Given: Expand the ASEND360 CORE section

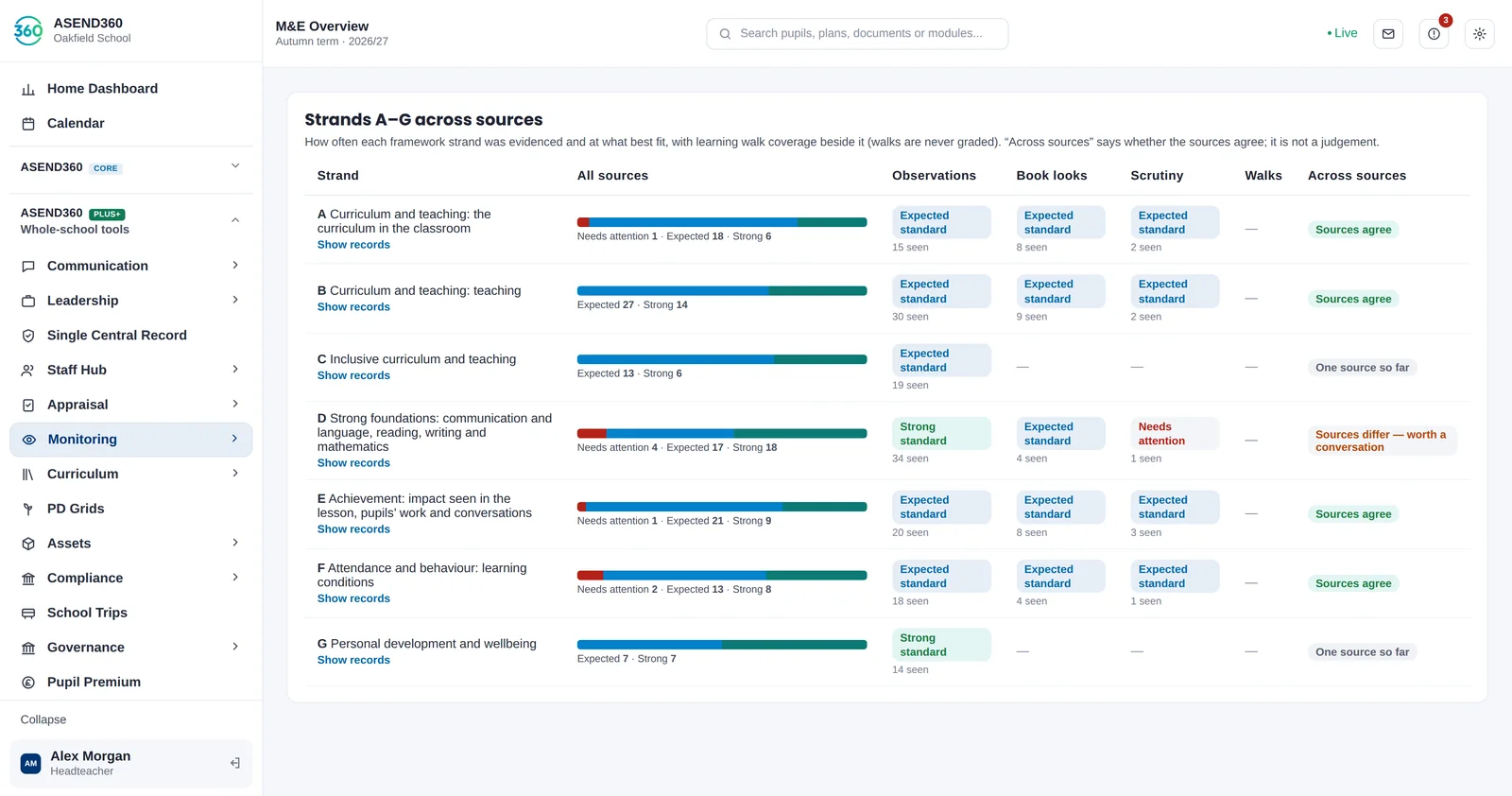Looking at the screenshot, I should pos(235,166).
